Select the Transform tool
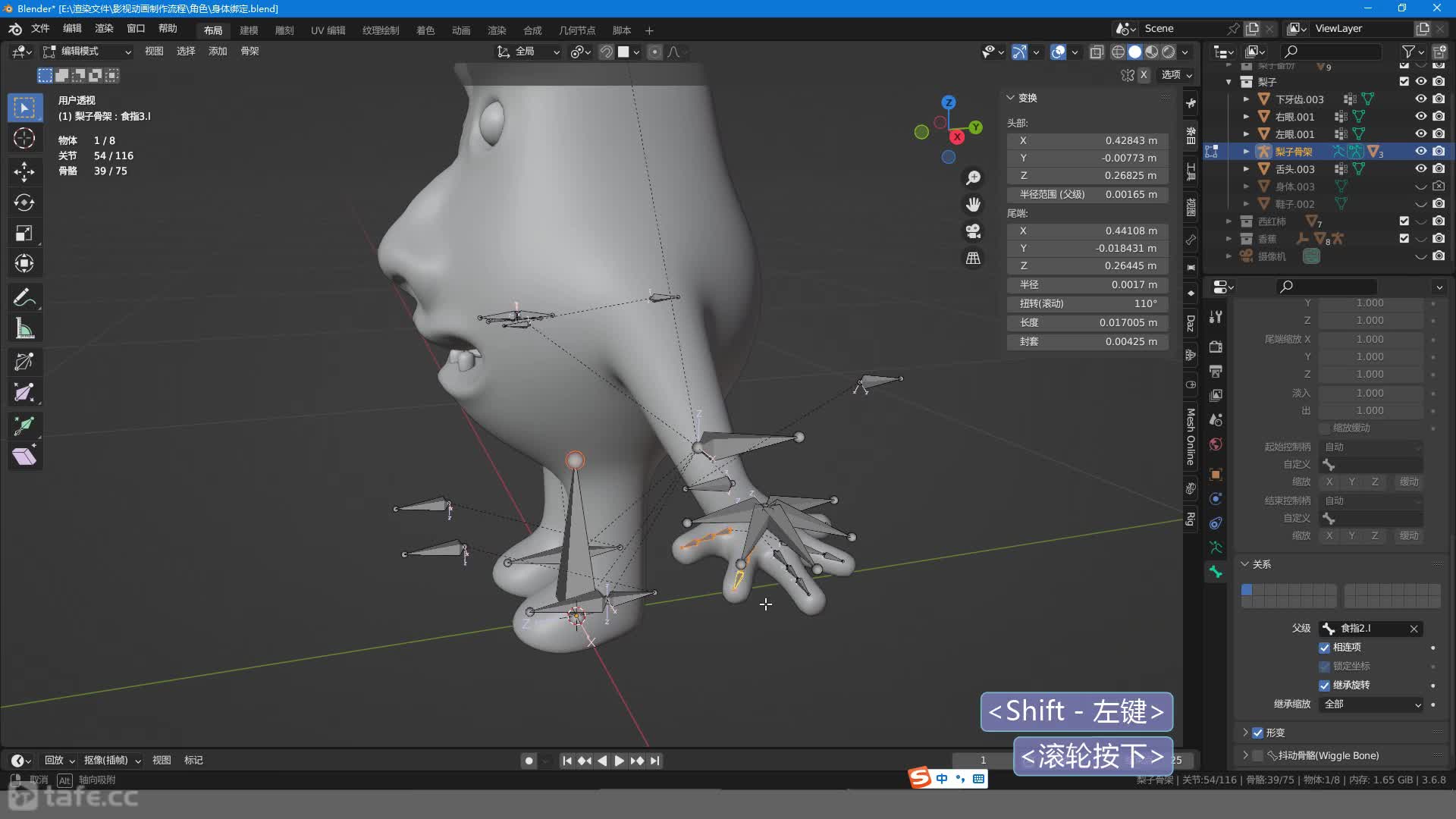1456x819 pixels. pos(24,264)
